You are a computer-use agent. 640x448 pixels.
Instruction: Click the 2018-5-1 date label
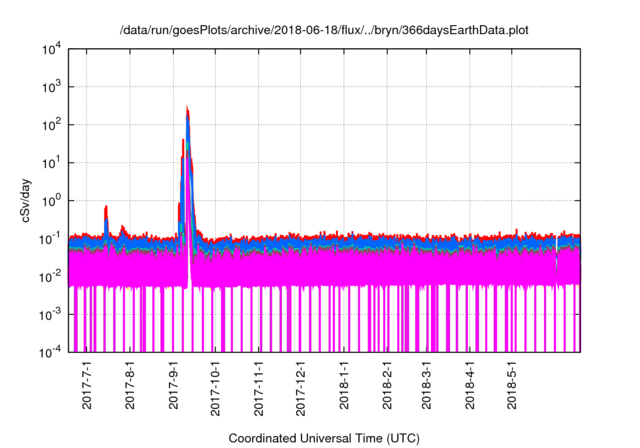tap(512, 385)
